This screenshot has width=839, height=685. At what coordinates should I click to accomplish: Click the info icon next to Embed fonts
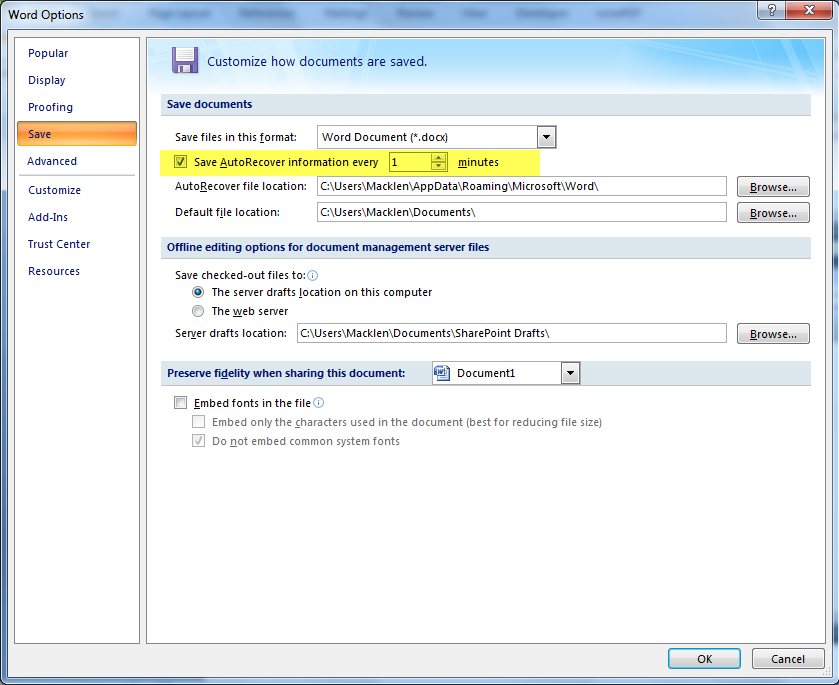pyautogui.click(x=318, y=402)
